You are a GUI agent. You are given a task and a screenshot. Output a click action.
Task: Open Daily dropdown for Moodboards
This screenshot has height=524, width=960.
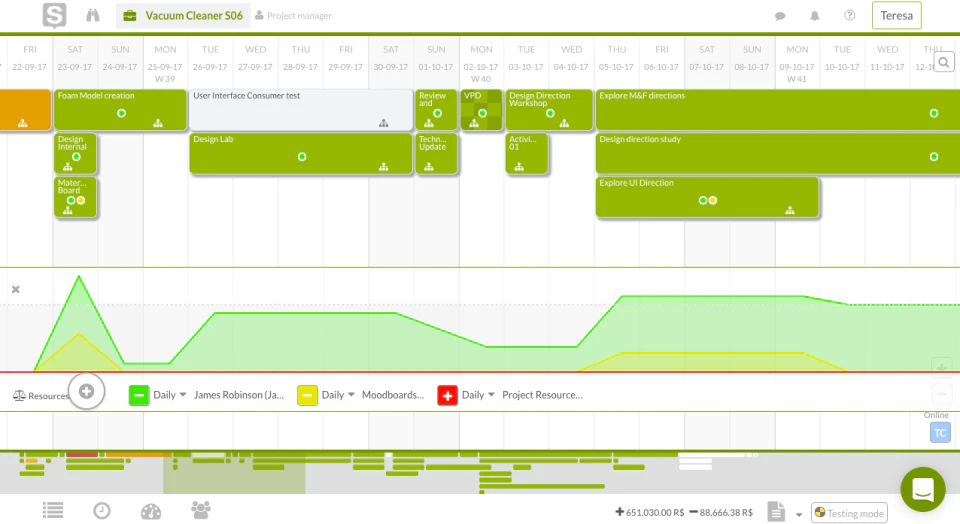(338, 395)
